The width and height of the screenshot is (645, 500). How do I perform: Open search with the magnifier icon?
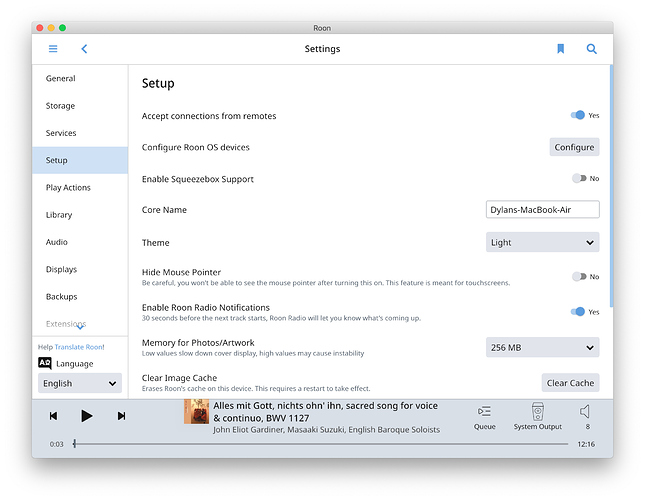[x=591, y=49]
